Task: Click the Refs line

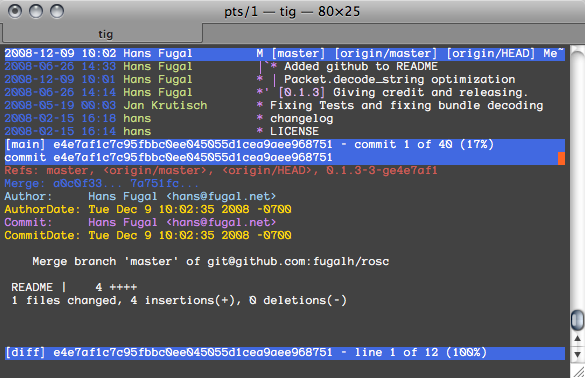Action: point(221,171)
